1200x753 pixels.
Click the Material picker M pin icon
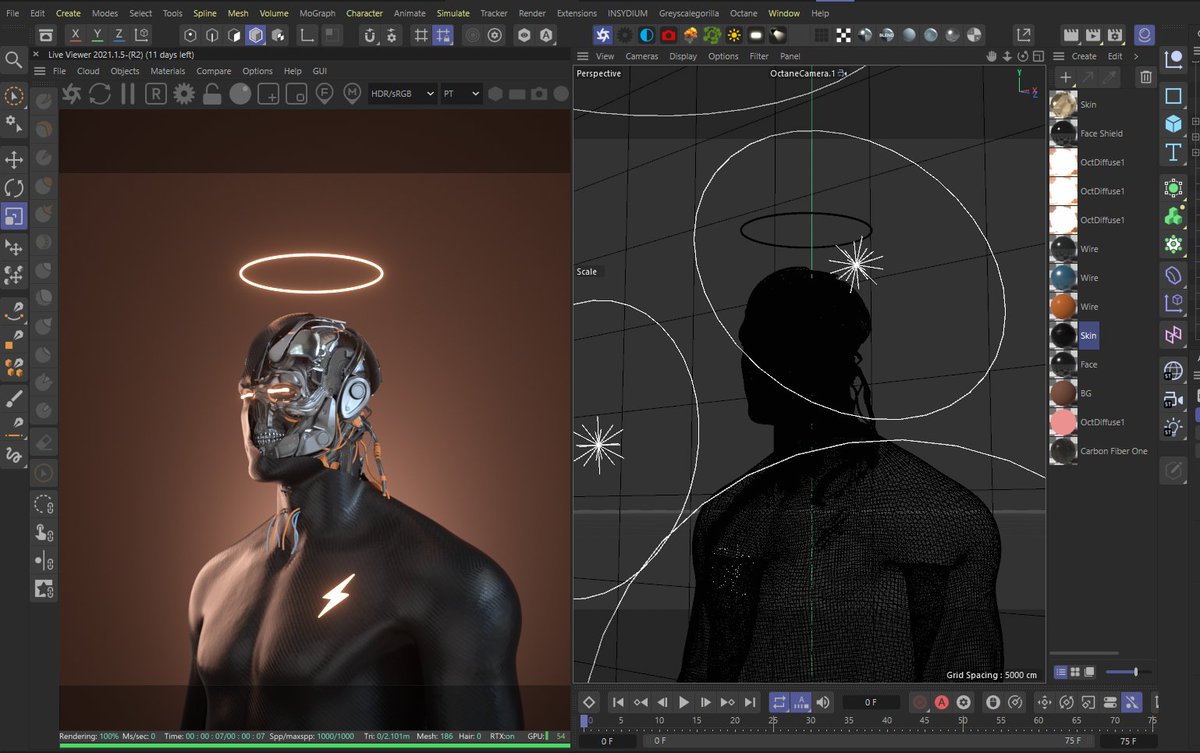(x=352, y=94)
